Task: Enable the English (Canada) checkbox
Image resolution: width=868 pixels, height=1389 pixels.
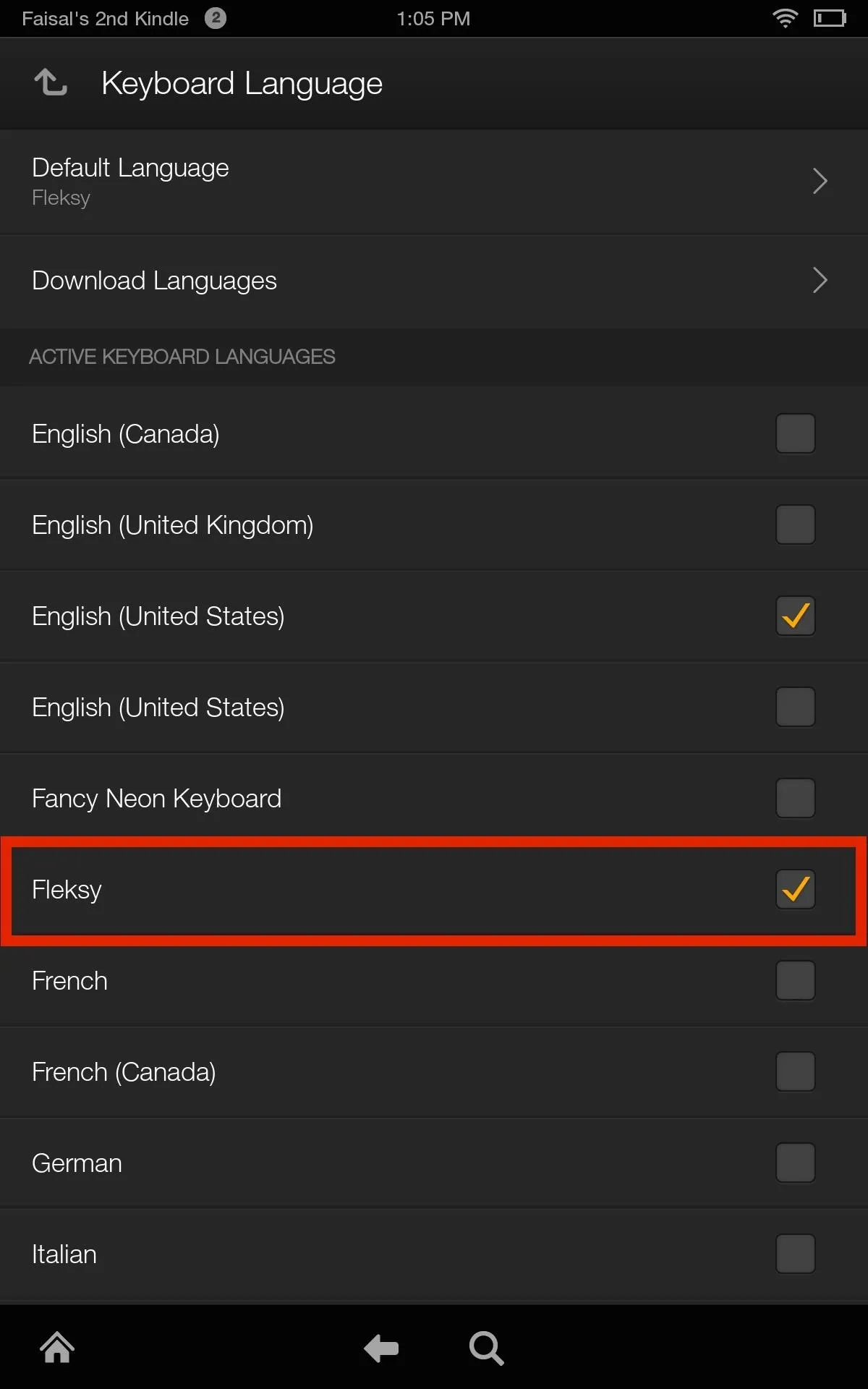Action: tap(796, 433)
